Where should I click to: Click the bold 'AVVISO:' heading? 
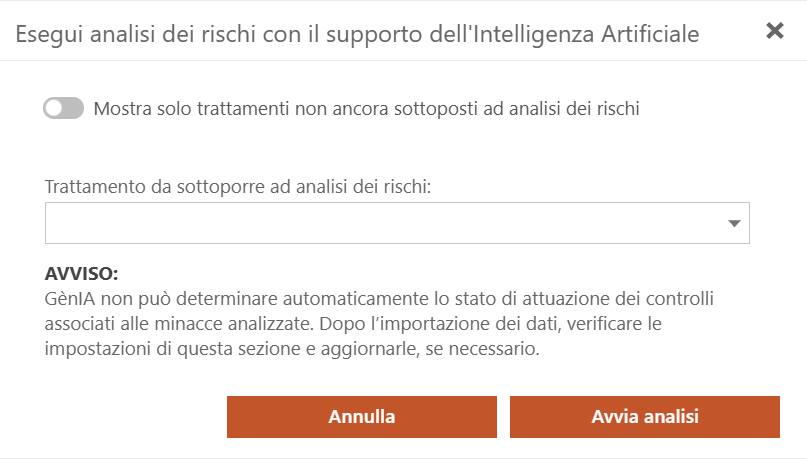pos(82,274)
